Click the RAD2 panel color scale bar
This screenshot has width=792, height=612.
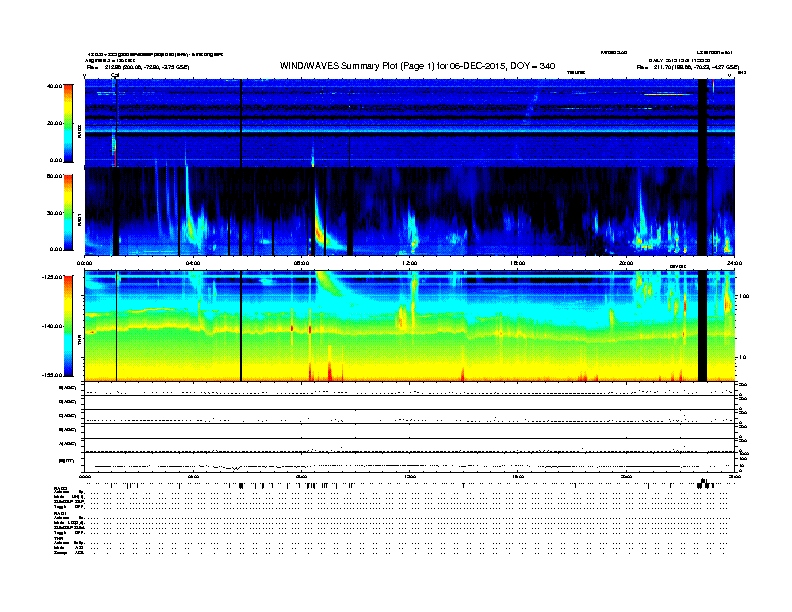click(x=68, y=123)
